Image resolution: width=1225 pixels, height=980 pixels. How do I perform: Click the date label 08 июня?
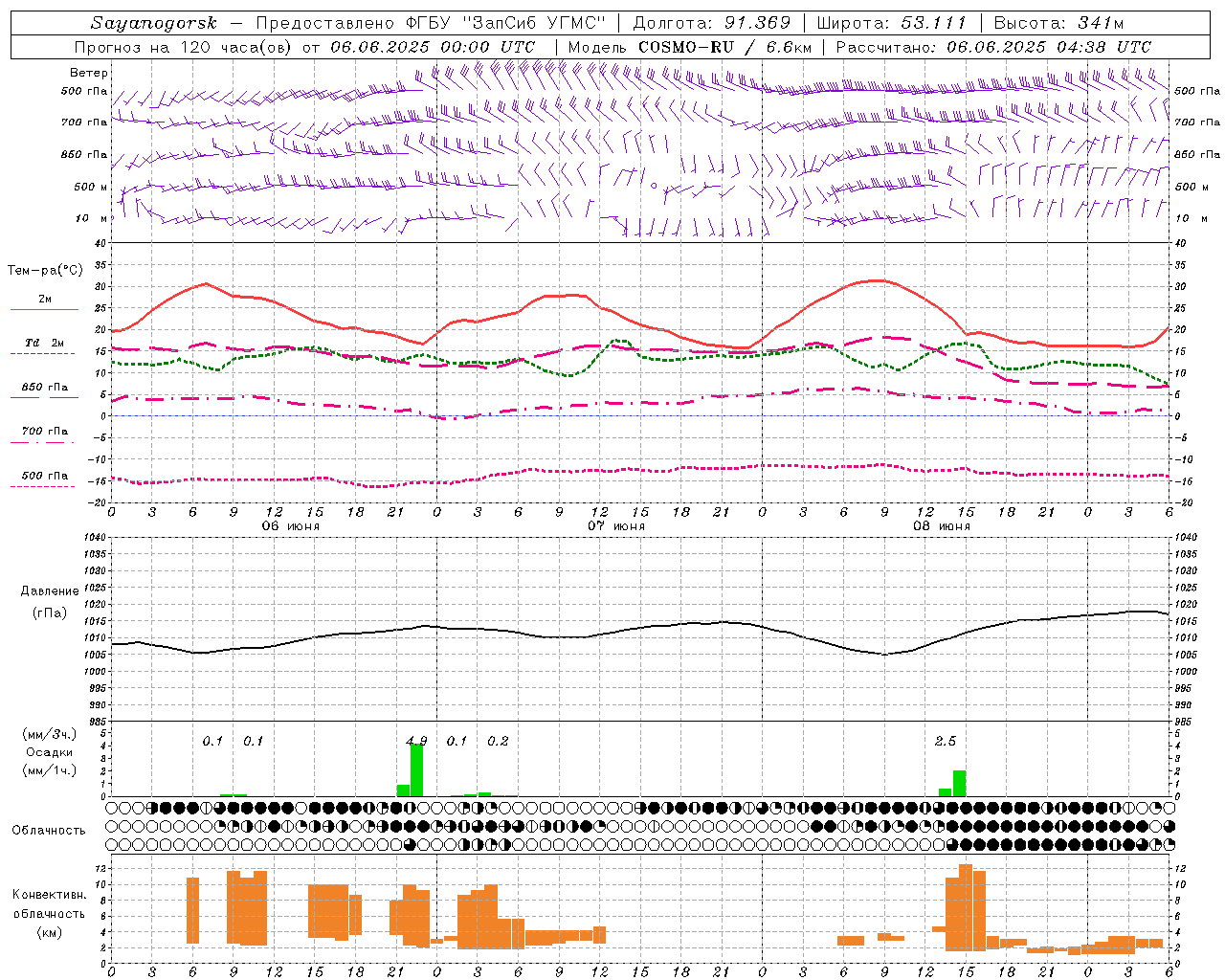click(x=941, y=526)
